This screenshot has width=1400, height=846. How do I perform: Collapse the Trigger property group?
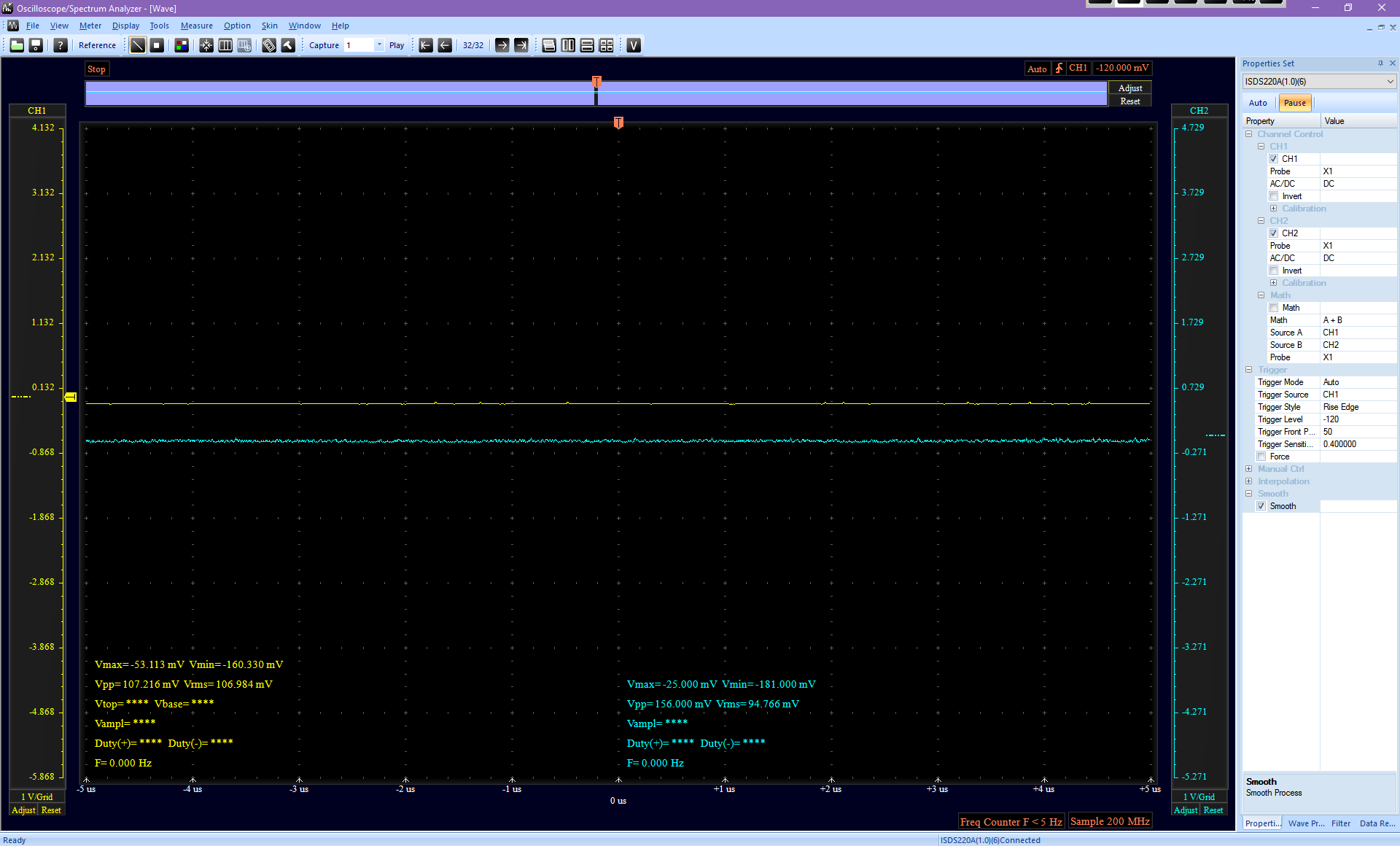pos(1249,370)
